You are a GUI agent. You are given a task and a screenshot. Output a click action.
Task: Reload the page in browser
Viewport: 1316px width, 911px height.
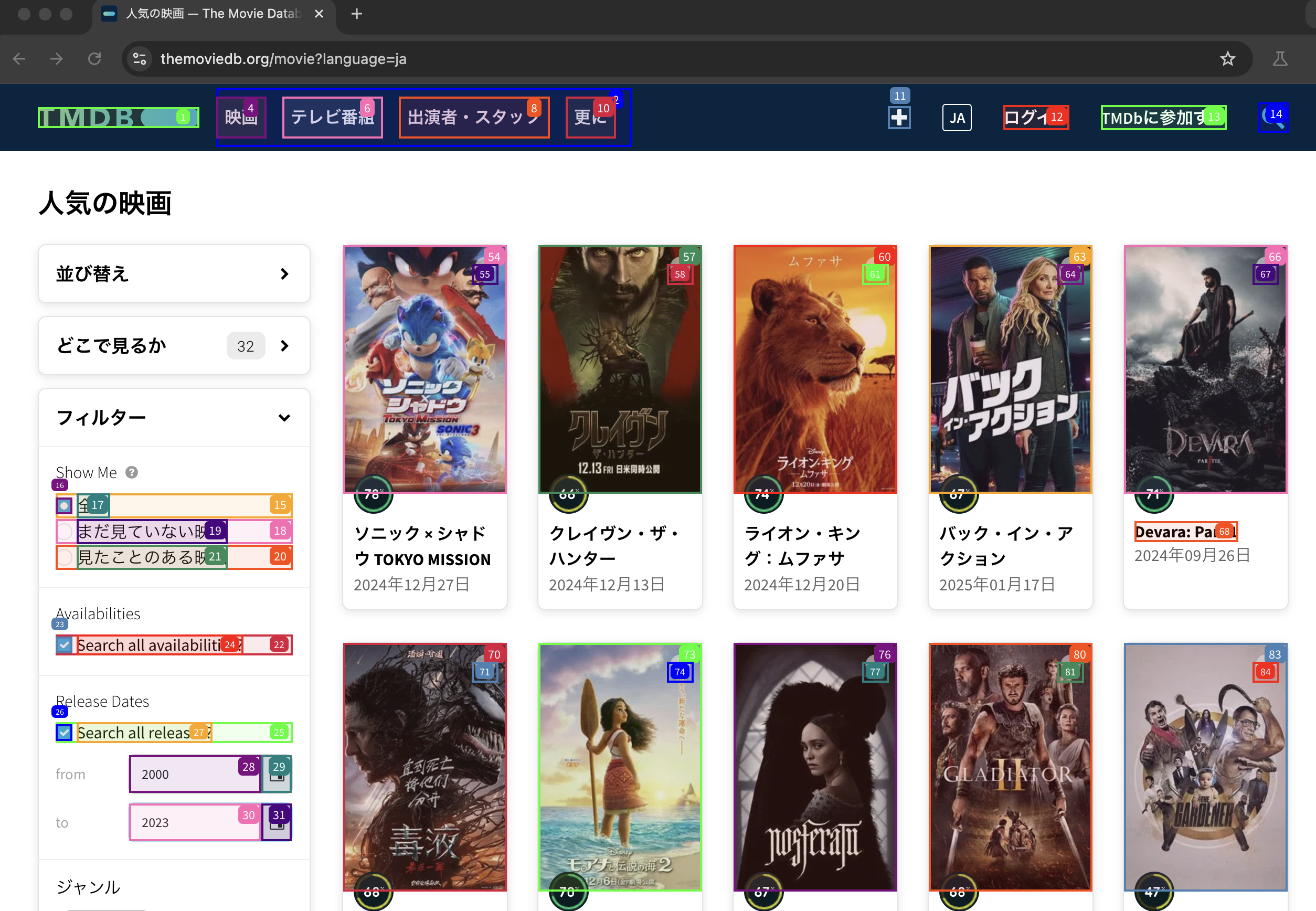coord(94,59)
